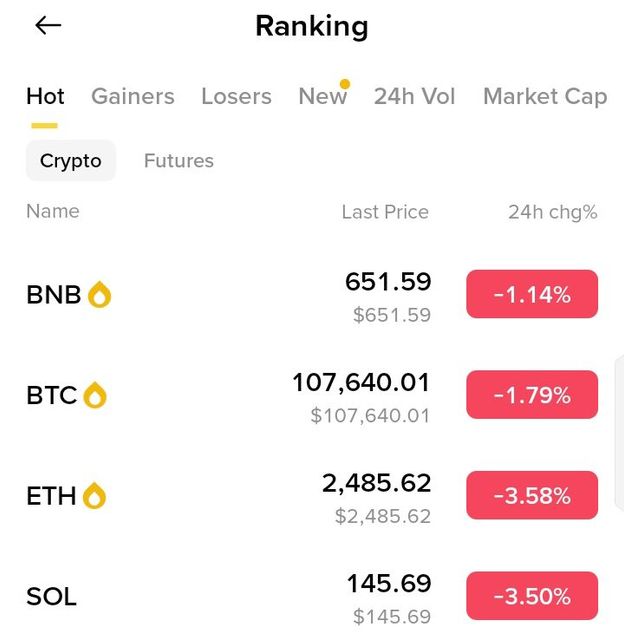
Task: Tap the back arrow icon
Action: [x=48, y=26]
